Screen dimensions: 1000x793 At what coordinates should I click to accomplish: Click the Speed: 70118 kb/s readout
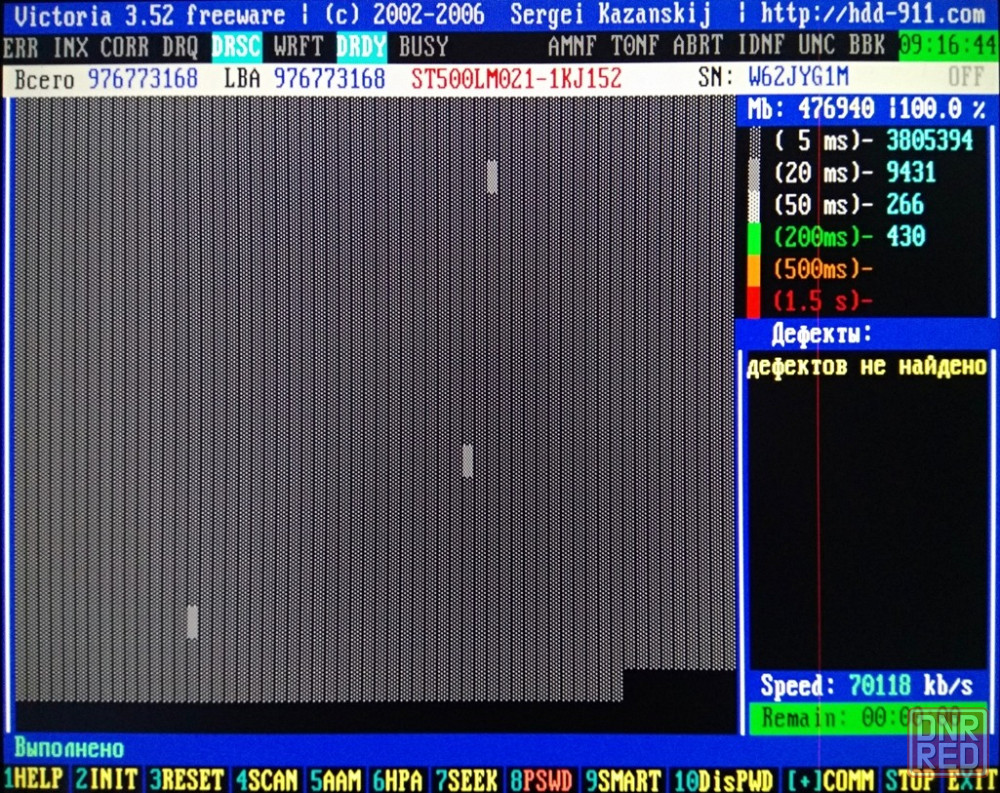tap(867, 686)
